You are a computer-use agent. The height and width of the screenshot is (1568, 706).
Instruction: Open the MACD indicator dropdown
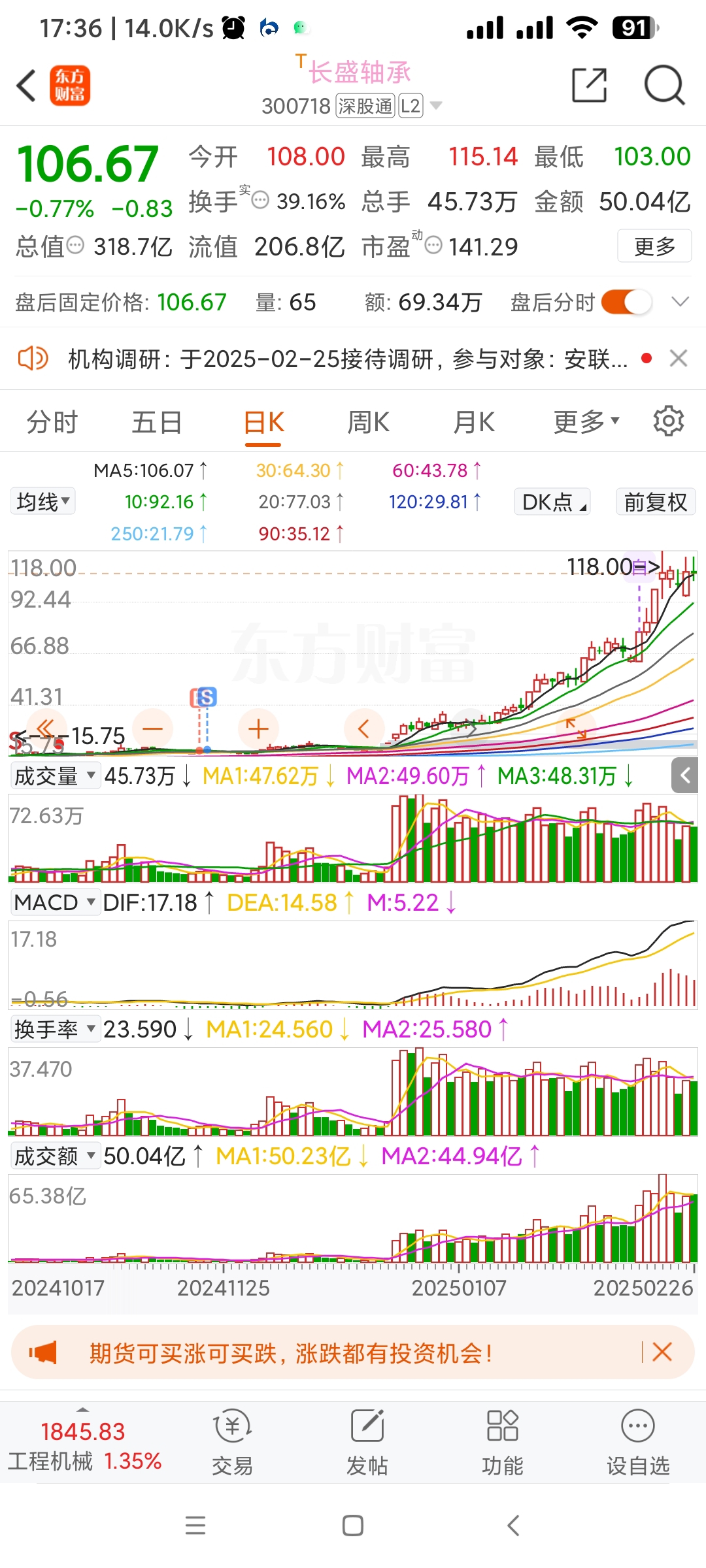click(55, 902)
